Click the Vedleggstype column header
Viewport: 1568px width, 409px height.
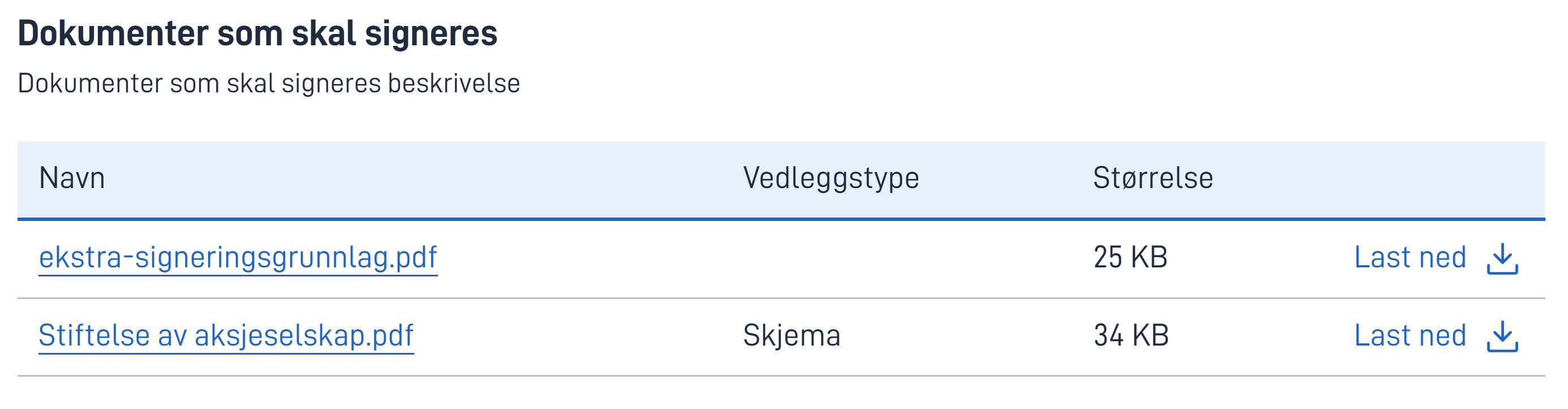tap(830, 178)
